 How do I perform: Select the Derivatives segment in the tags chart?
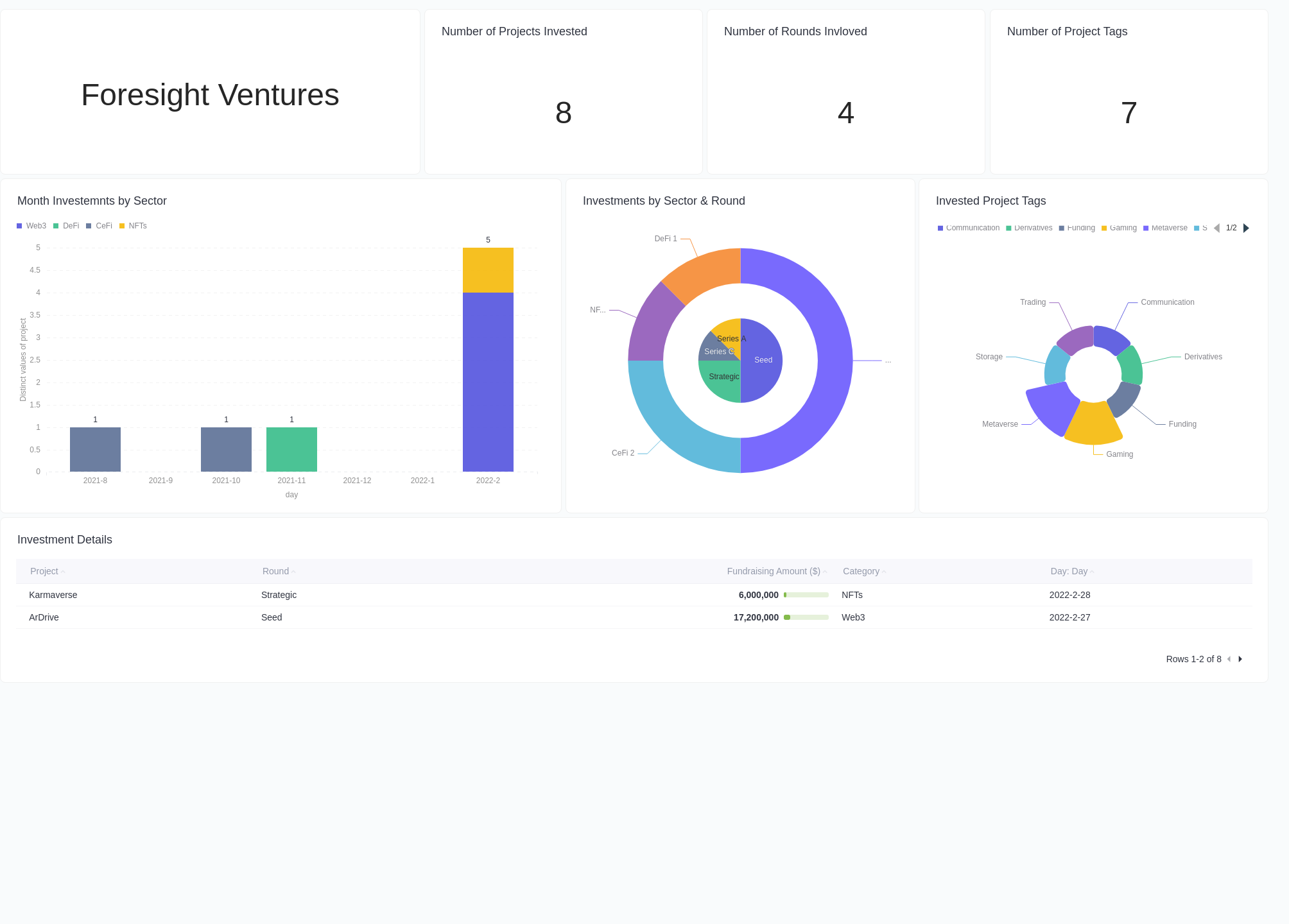click(1131, 366)
